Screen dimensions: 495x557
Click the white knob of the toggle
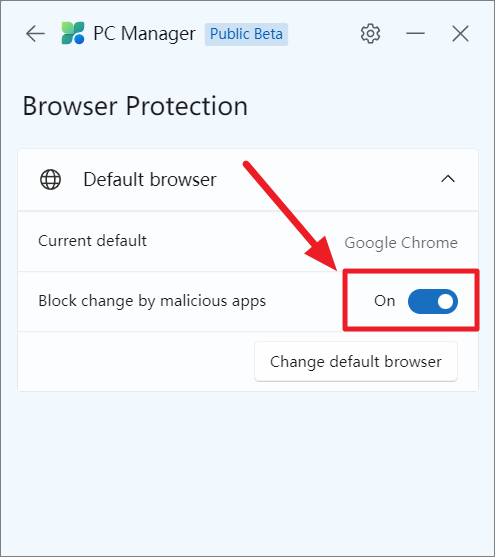[445, 302]
